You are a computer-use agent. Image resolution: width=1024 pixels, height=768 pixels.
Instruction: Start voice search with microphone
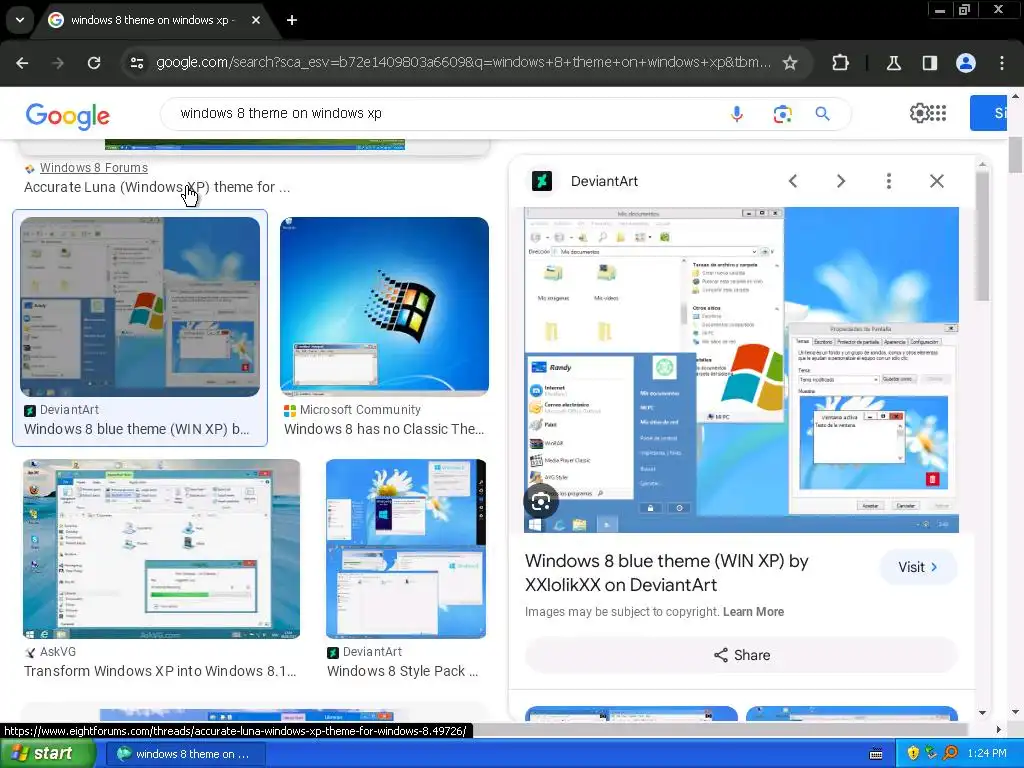tap(737, 114)
